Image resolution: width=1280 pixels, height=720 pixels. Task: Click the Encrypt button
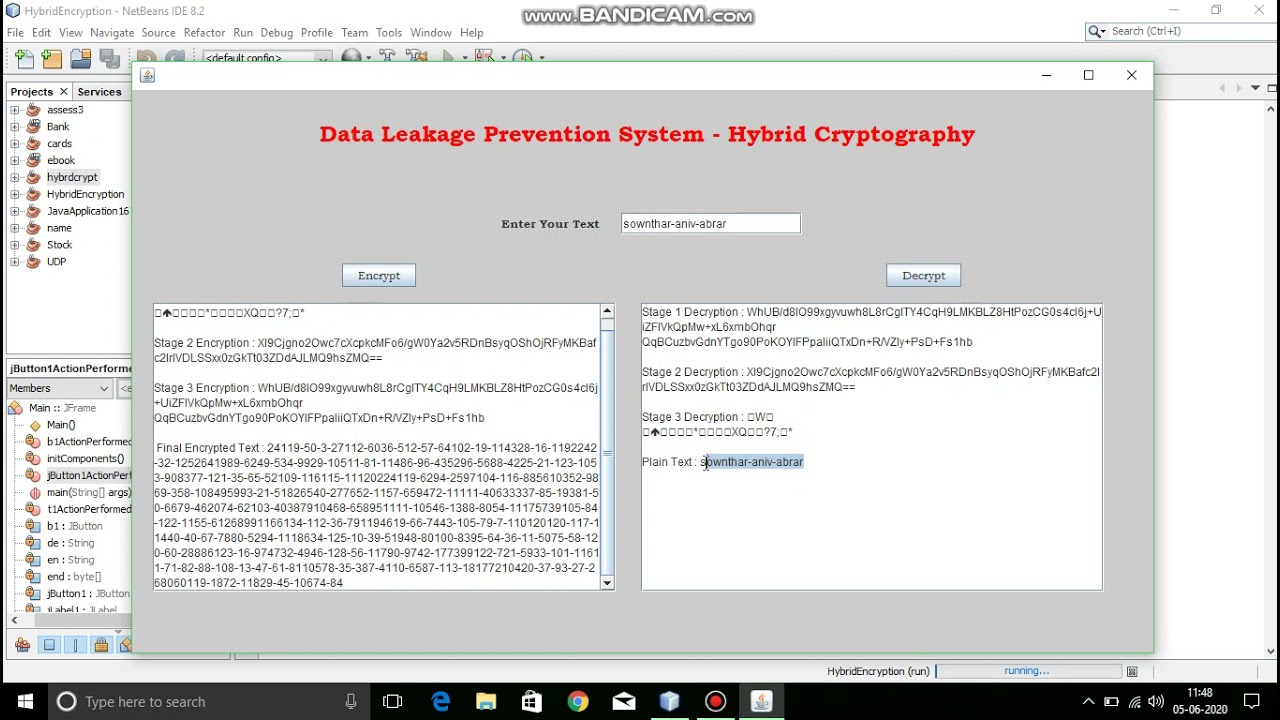click(x=379, y=276)
